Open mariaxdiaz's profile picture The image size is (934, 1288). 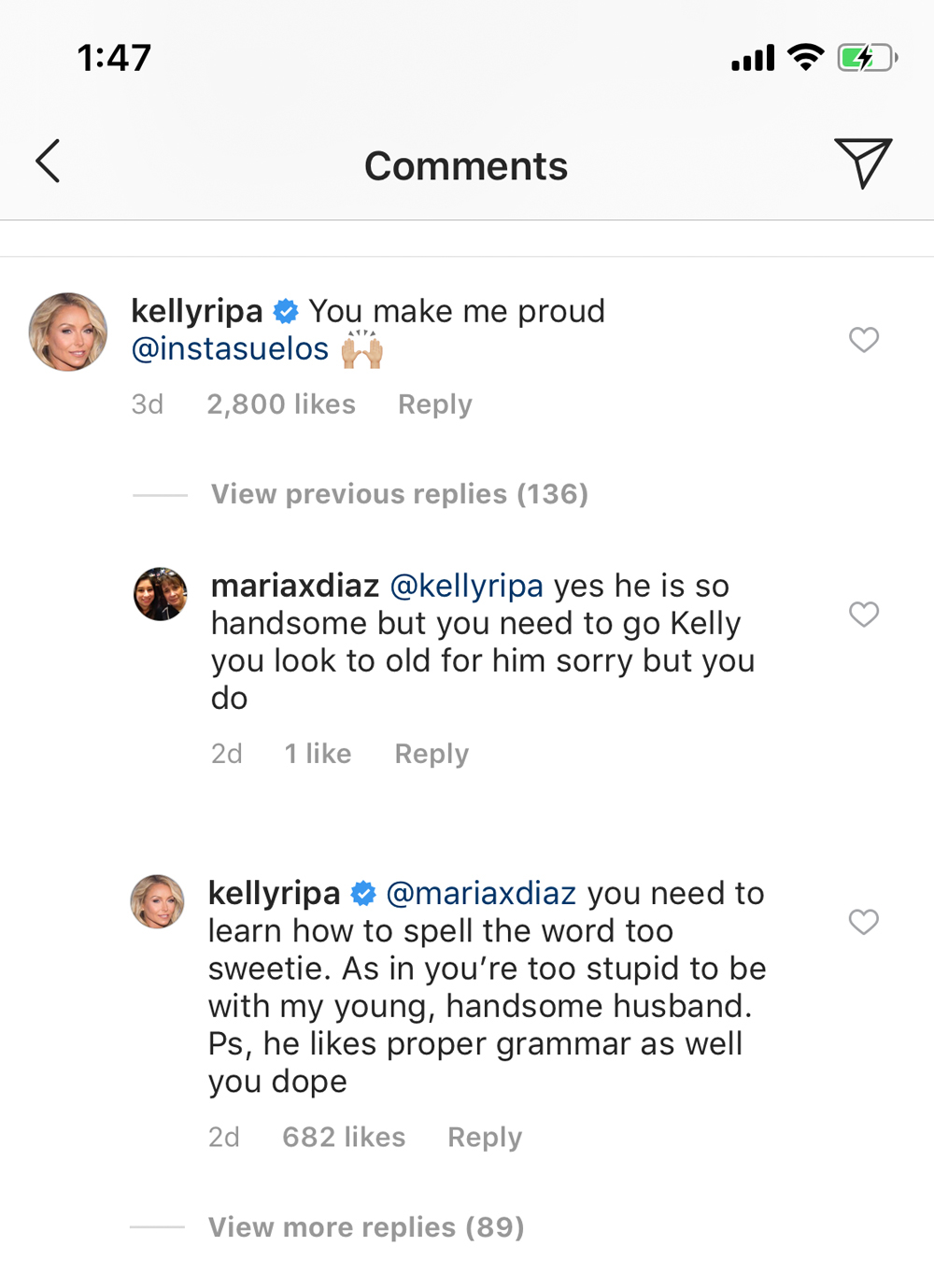tap(159, 594)
